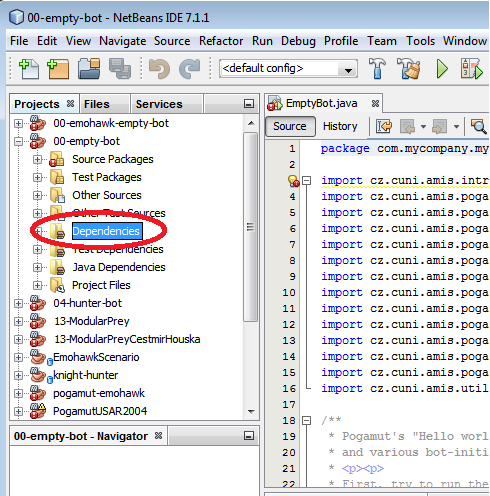Click the Projects tree scroll up arrow
490x496 pixels.
(251, 123)
